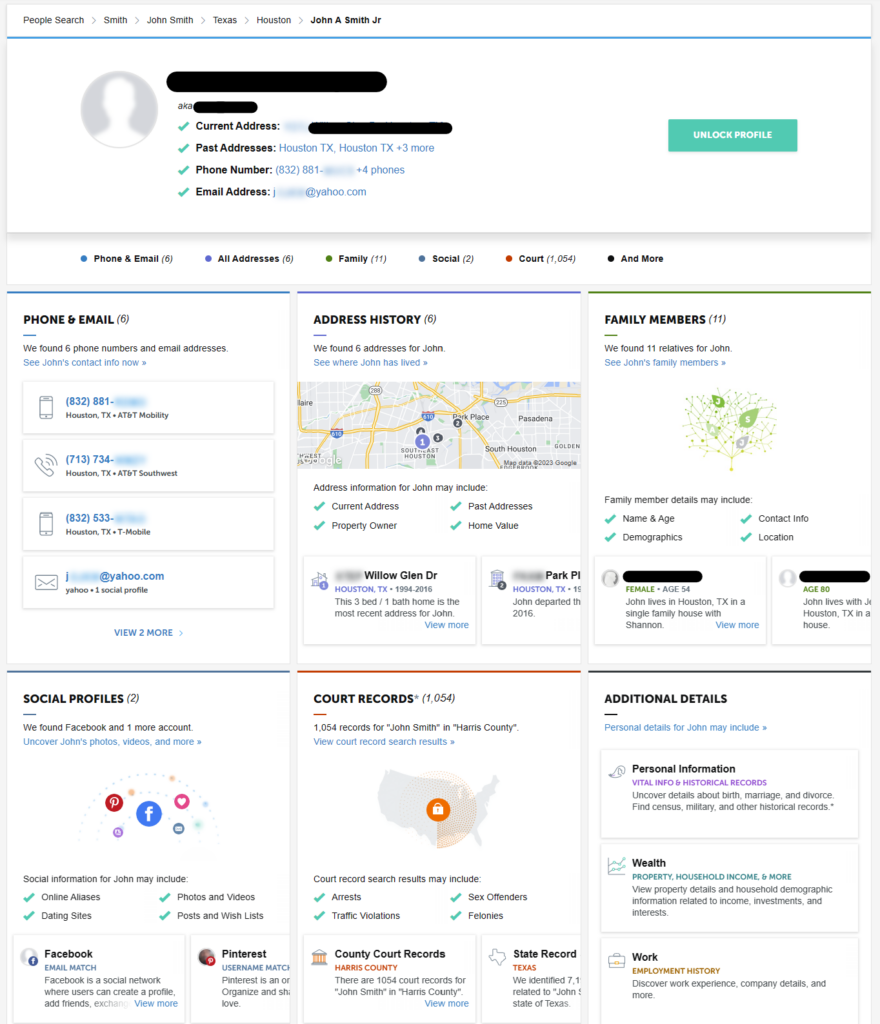Click the locked USA map icon in Court Records
880x1024 pixels.
(437, 810)
